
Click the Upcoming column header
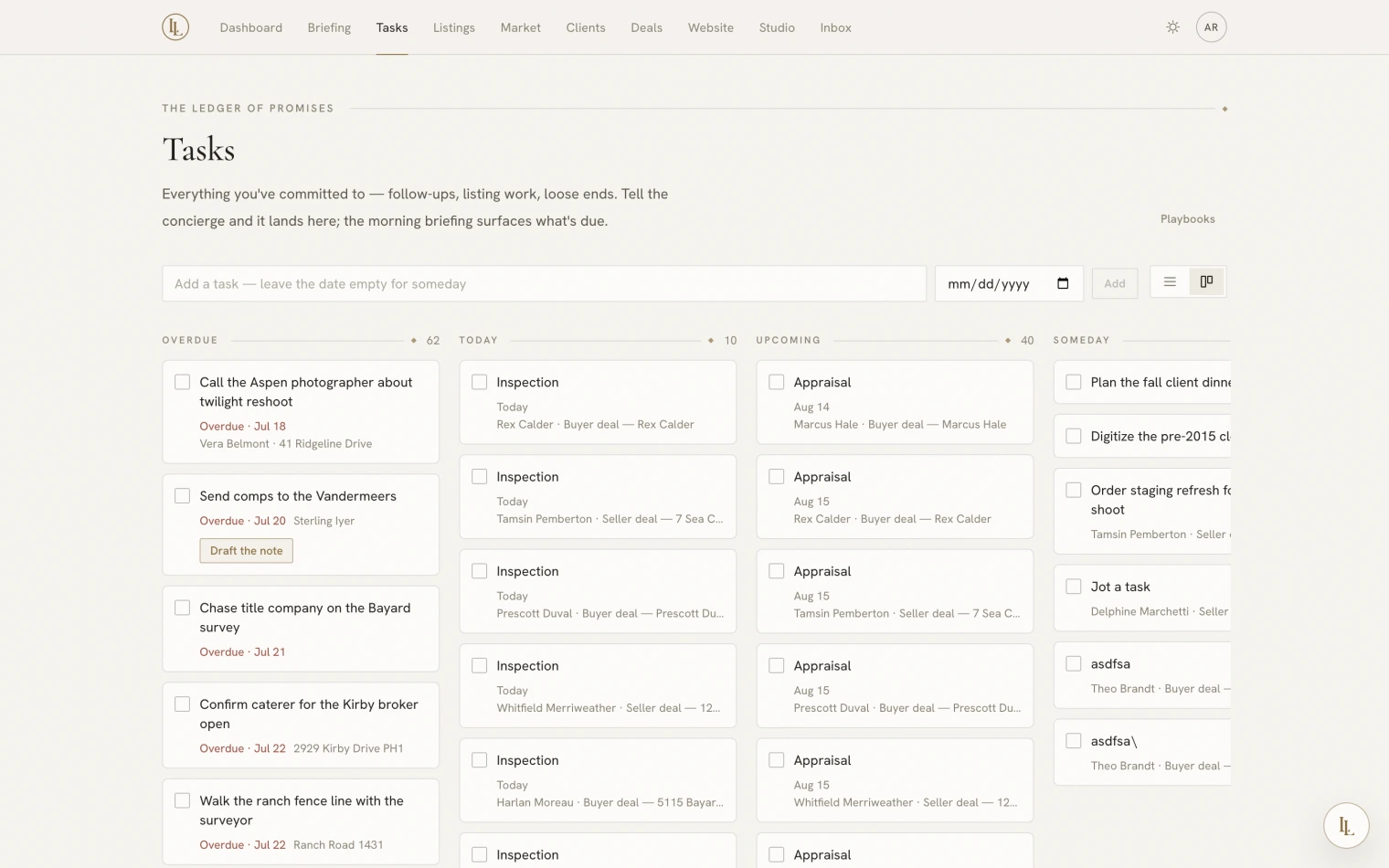788,340
